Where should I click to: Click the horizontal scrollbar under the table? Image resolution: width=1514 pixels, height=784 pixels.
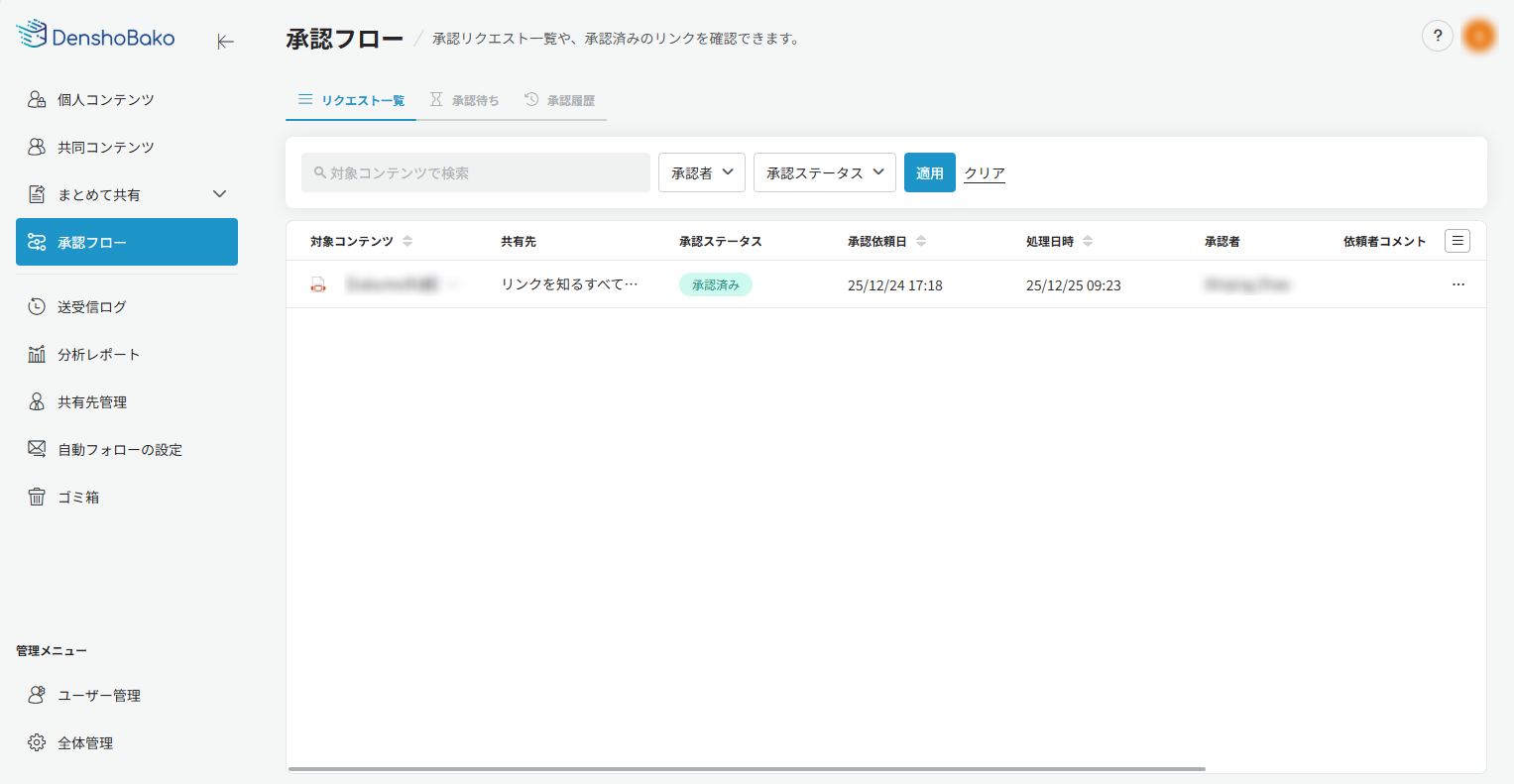coord(747,768)
